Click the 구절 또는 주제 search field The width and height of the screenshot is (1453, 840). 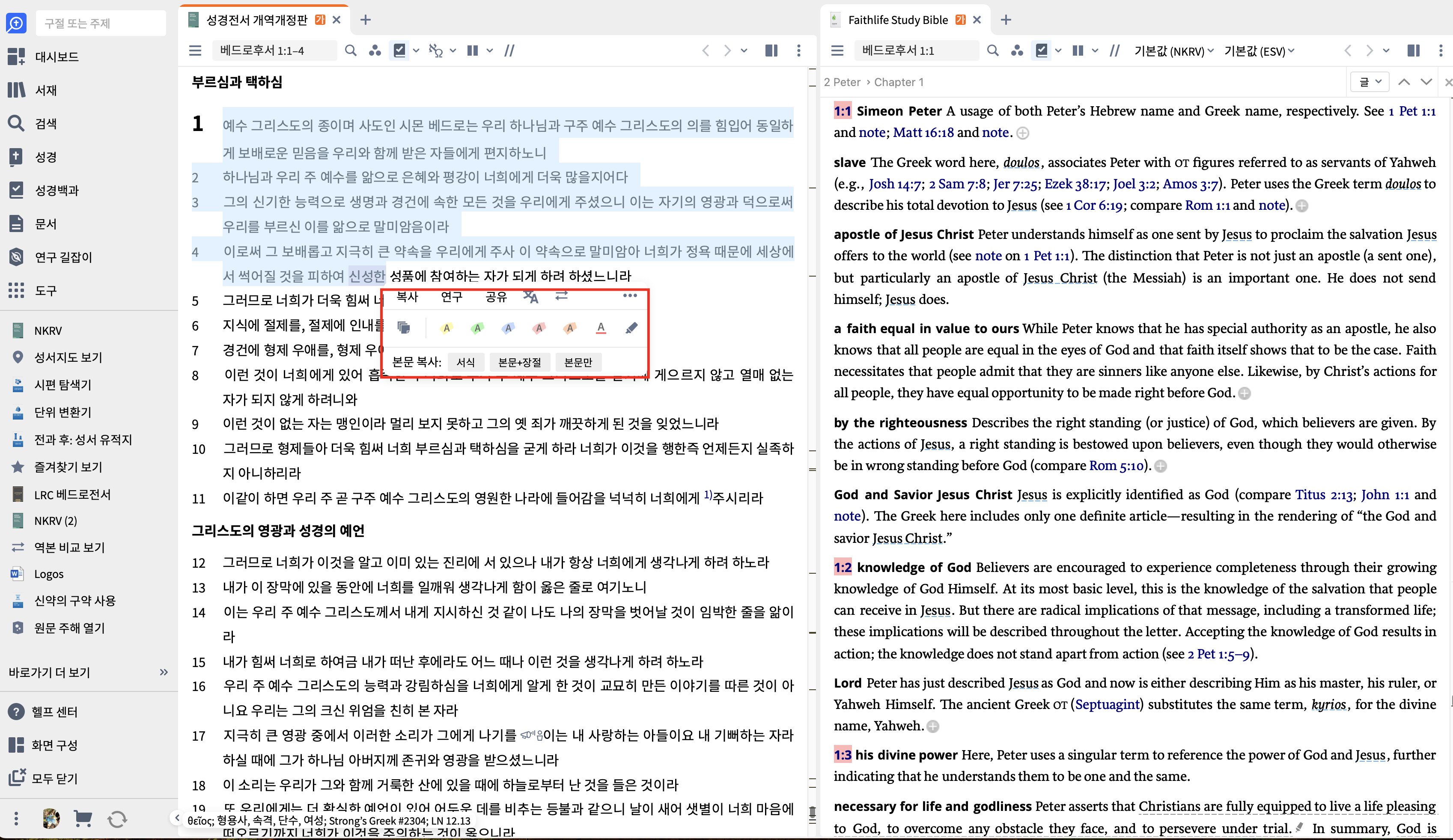(x=101, y=23)
